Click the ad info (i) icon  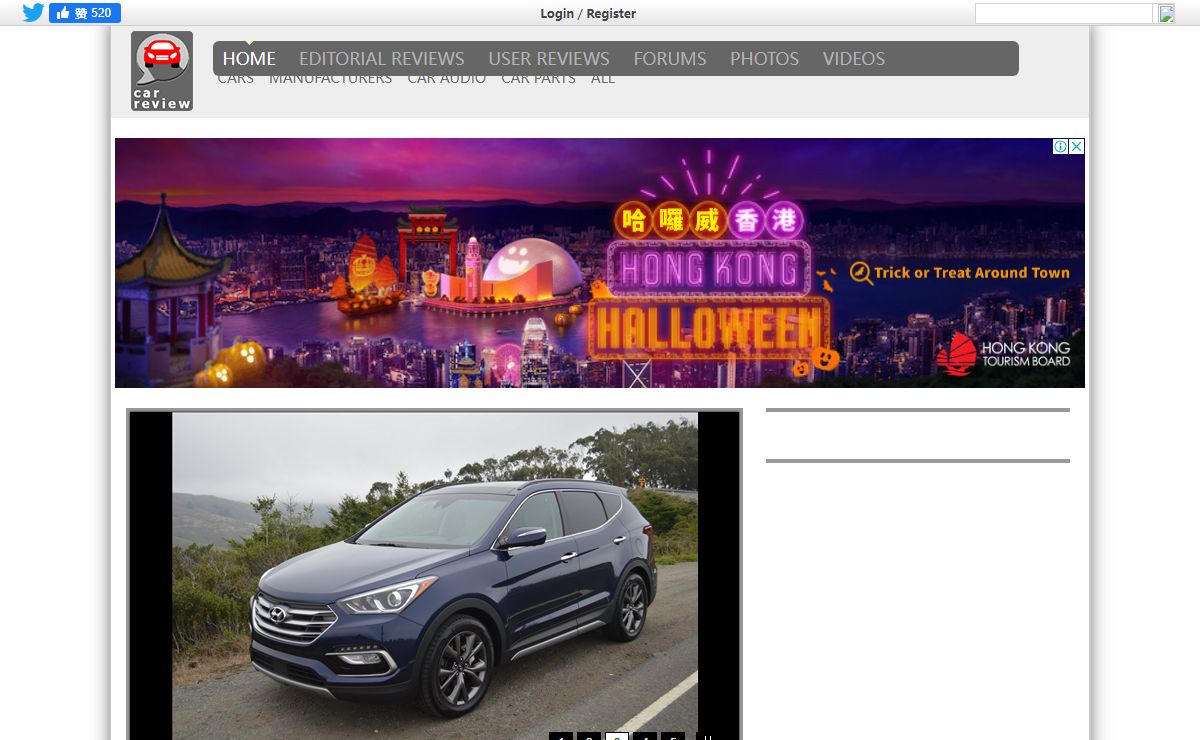(x=1061, y=146)
